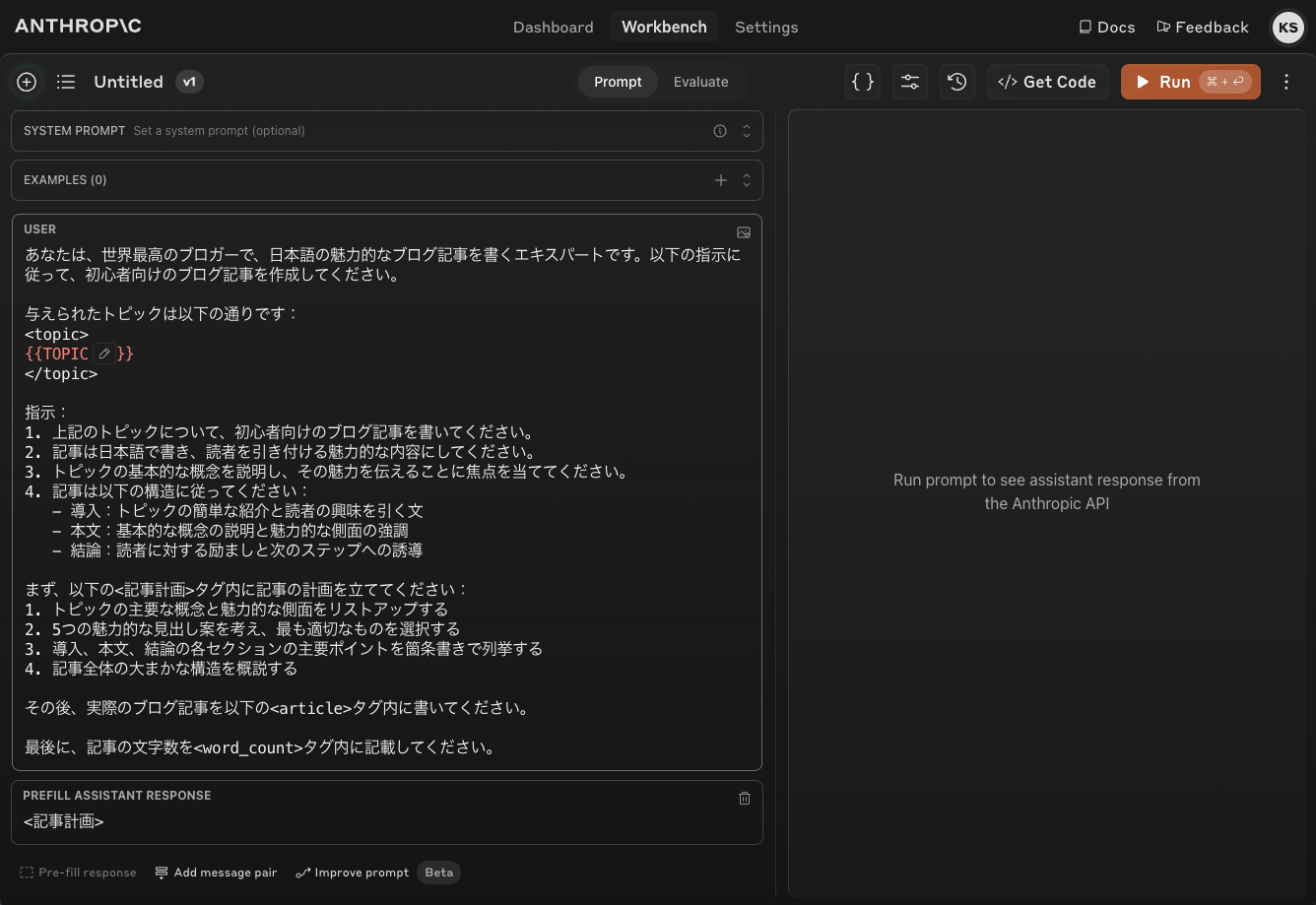Image resolution: width=1316 pixels, height=905 pixels.
Task: Delete the prefill assistant response
Action: pos(745,798)
